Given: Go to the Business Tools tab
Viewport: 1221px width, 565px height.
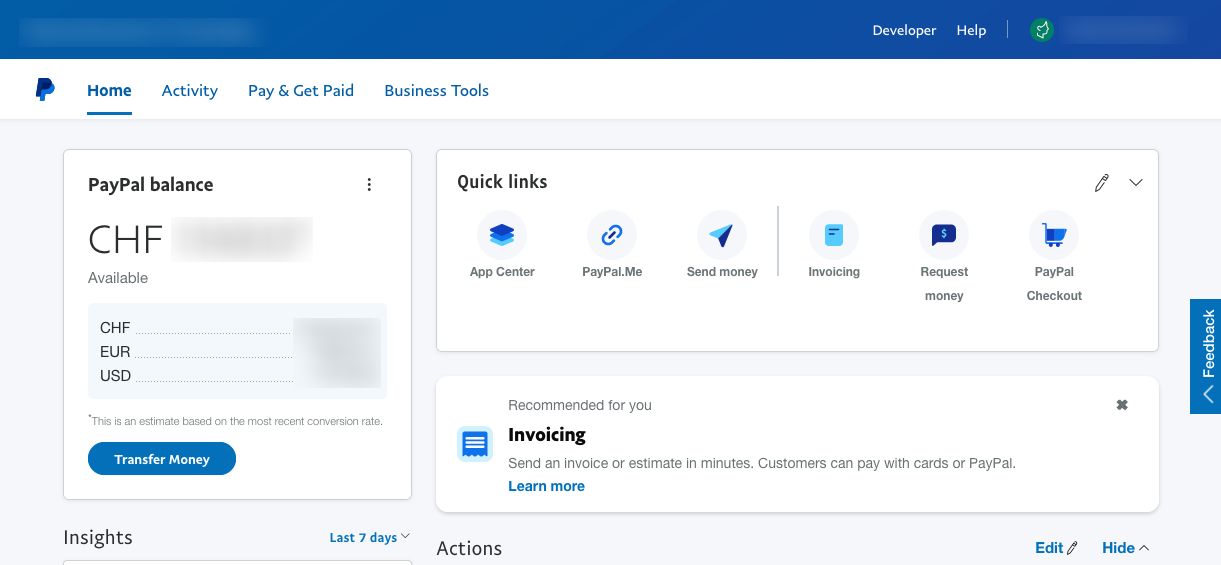Looking at the screenshot, I should click(x=436, y=90).
